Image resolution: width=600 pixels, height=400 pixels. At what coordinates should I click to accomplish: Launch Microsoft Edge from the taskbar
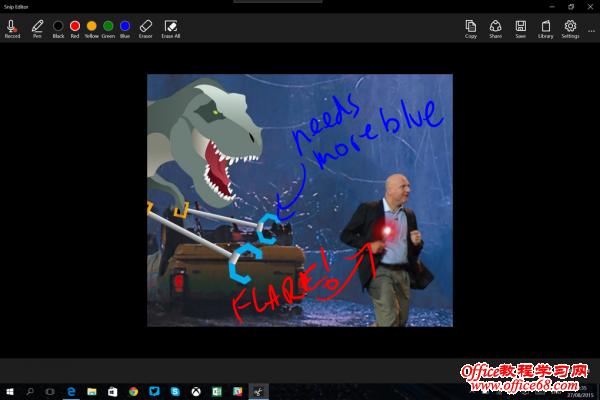(x=72, y=391)
